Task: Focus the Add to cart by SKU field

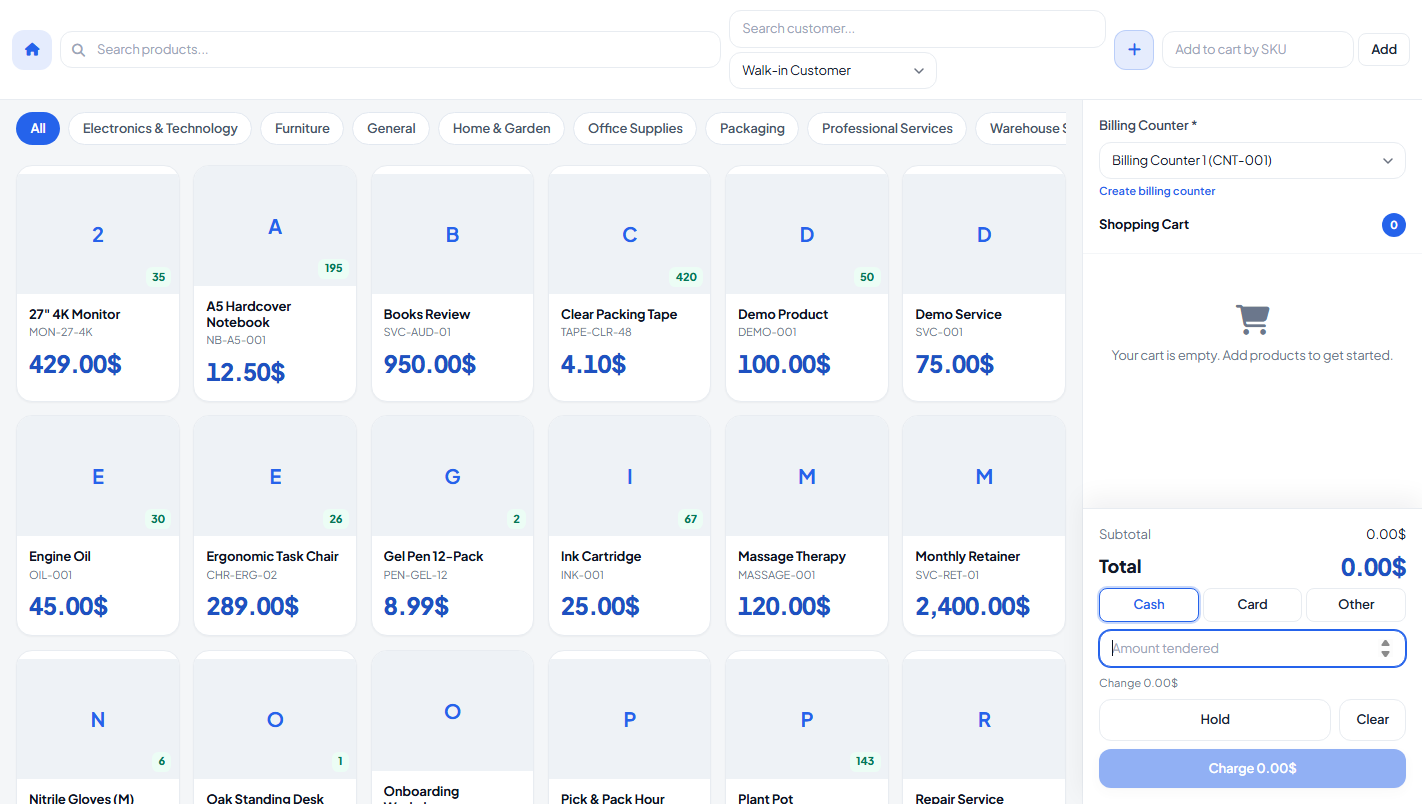Action: (x=1258, y=49)
